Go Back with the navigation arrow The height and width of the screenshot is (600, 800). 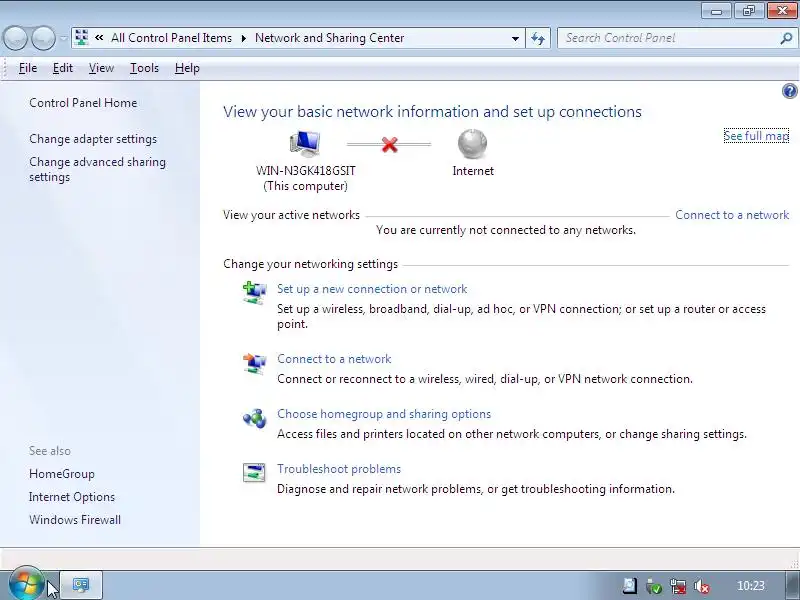pyautogui.click(x=15, y=38)
